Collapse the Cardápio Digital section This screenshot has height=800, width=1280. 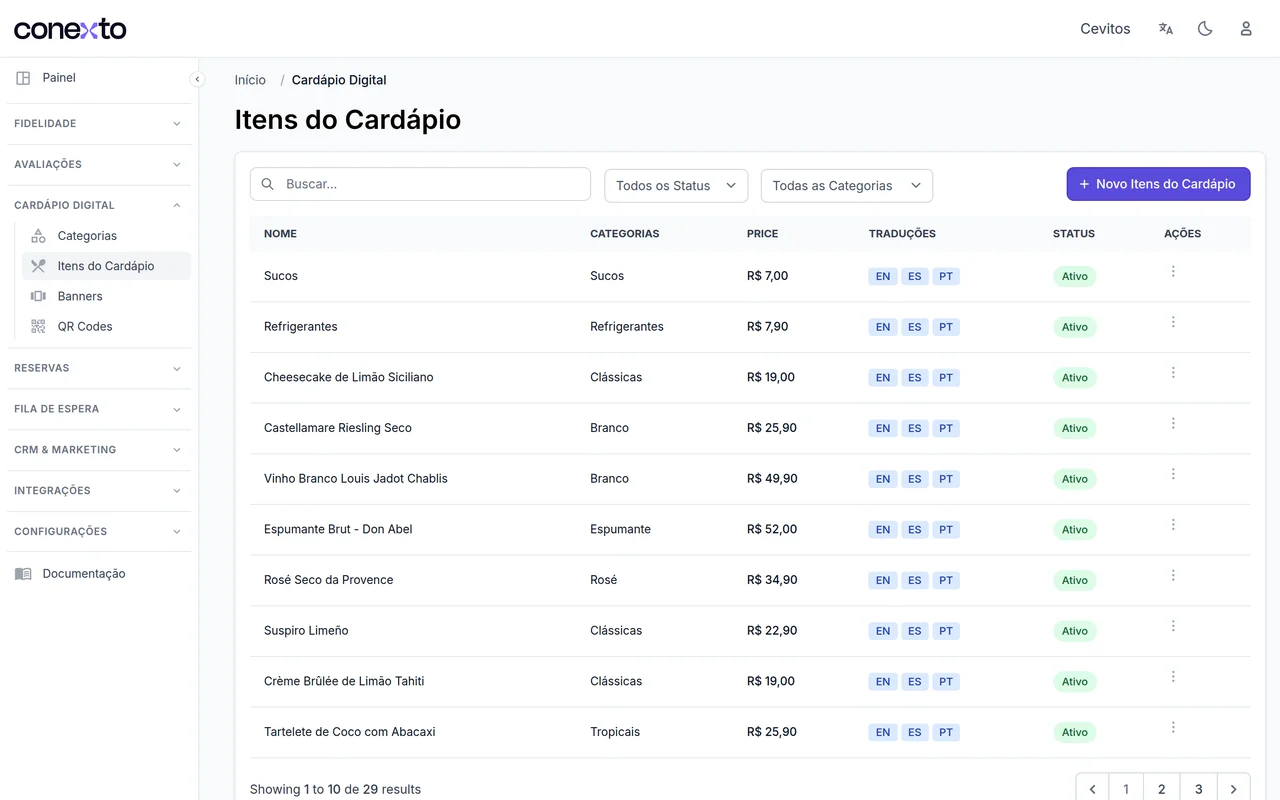click(x=99, y=205)
